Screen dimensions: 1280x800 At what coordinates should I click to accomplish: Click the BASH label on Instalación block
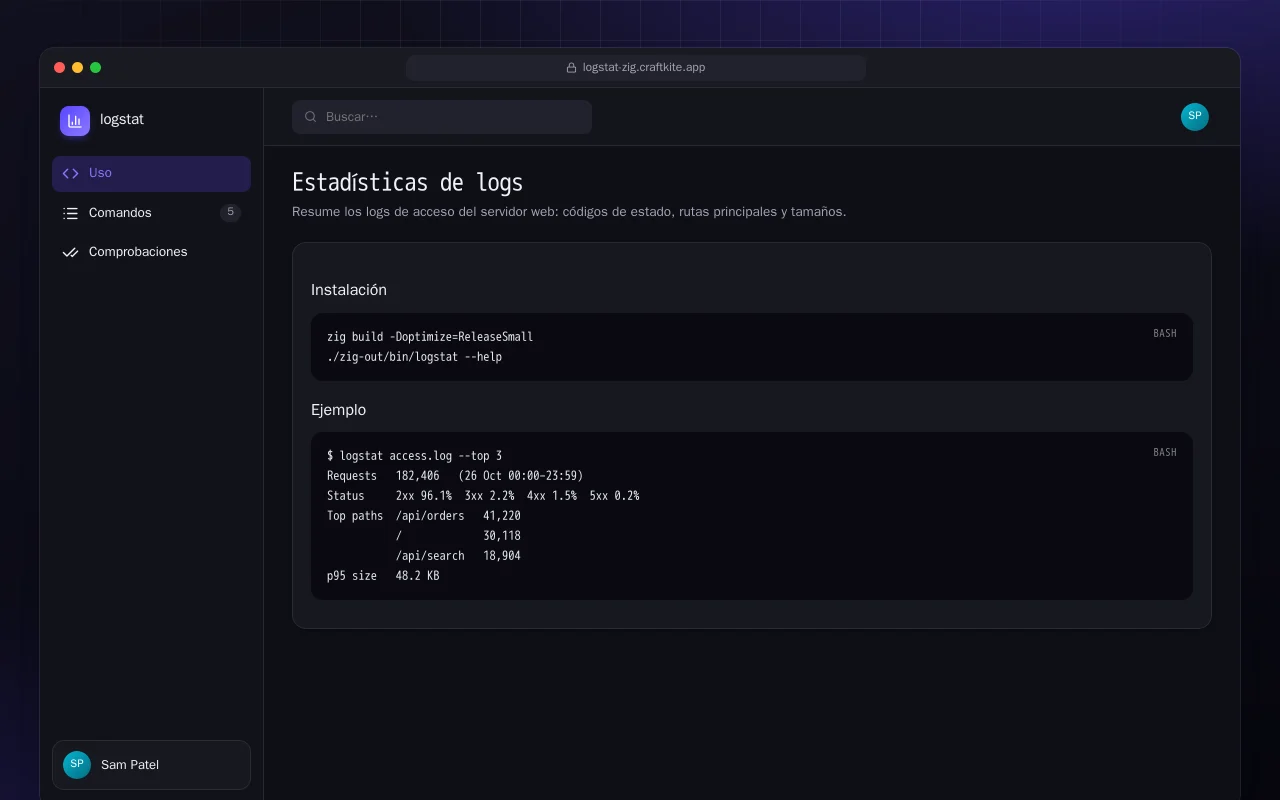(1165, 333)
